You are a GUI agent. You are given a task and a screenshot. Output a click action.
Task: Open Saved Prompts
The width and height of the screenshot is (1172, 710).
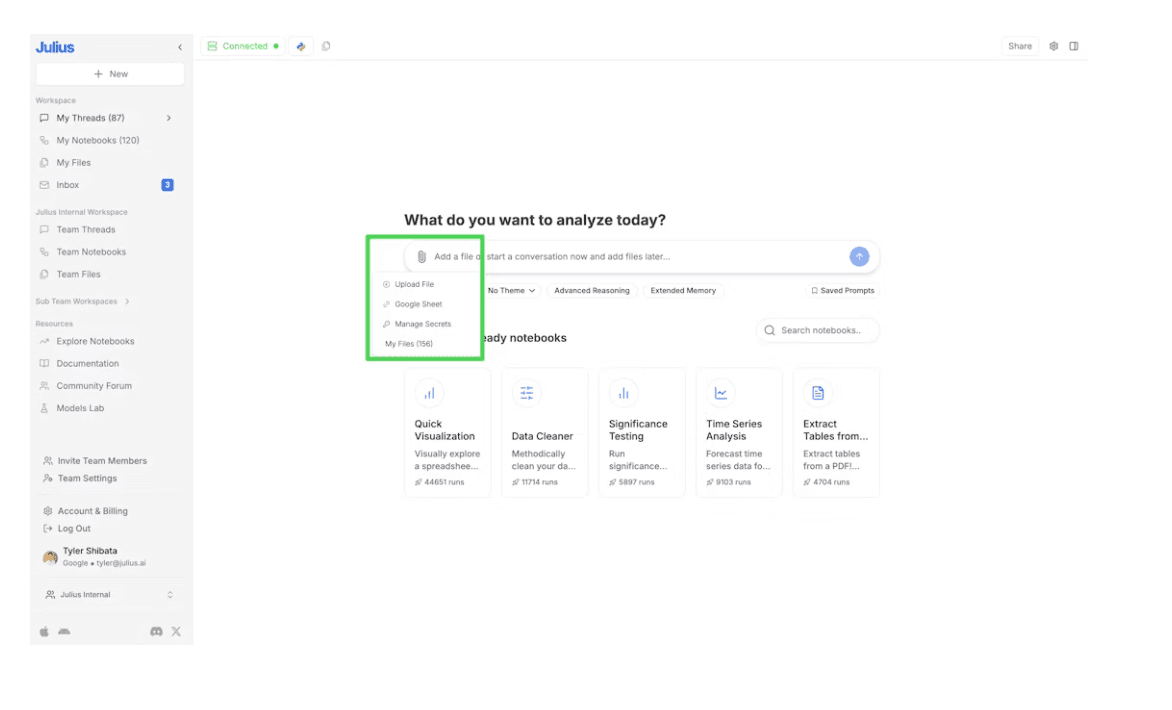843,290
